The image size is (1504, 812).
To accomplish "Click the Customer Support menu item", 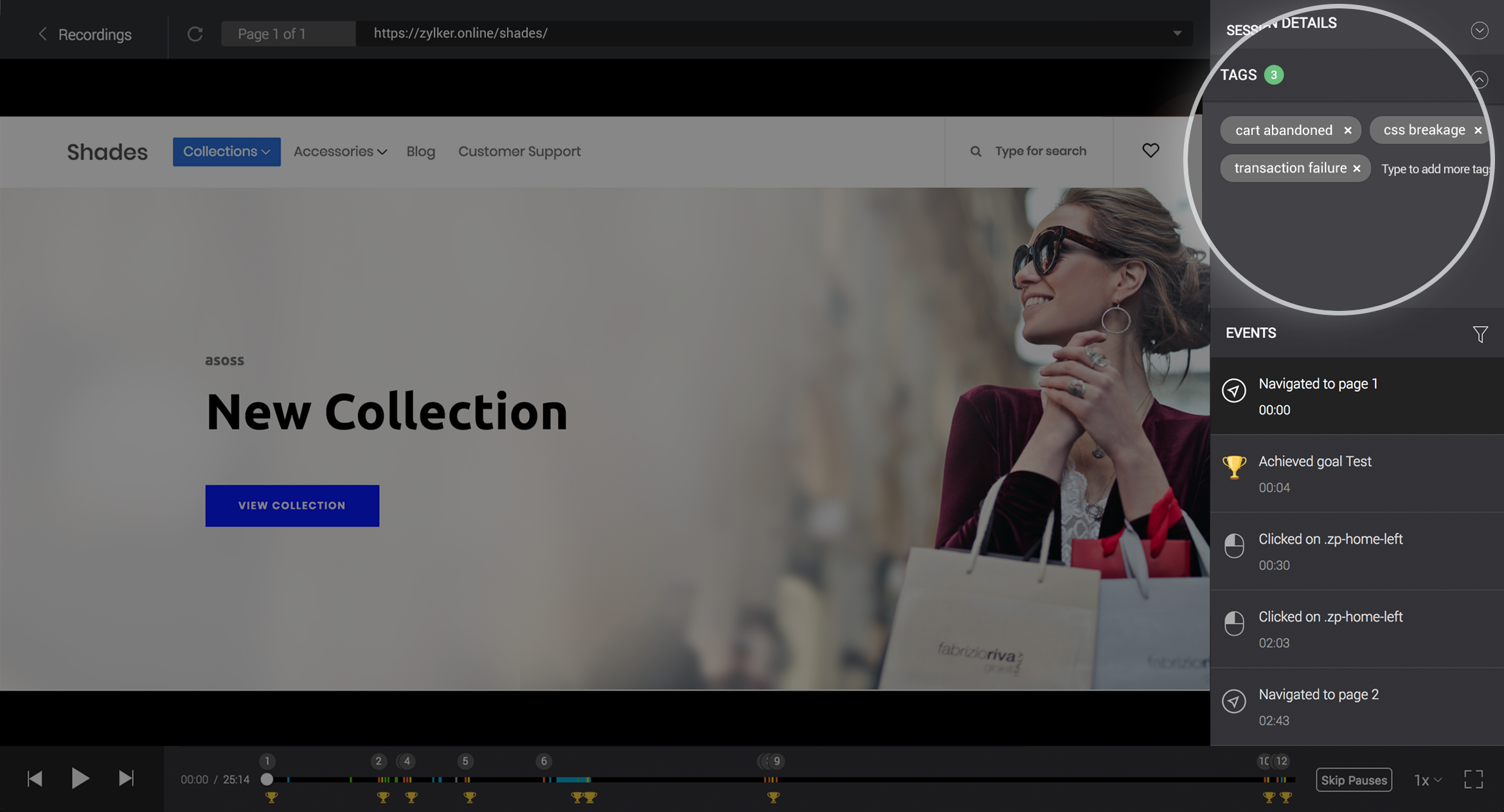I will coord(519,151).
